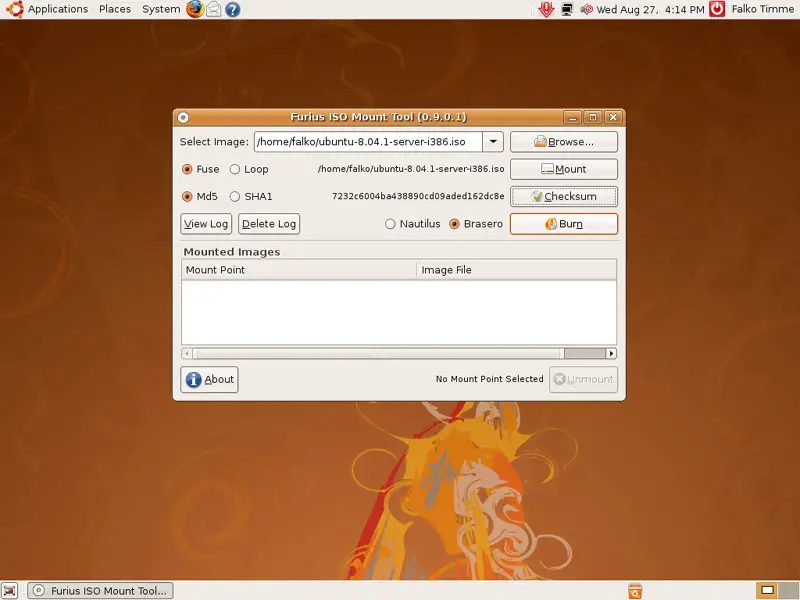Open the System menu
Viewport: 800px width, 600px height.
[x=161, y=9]
